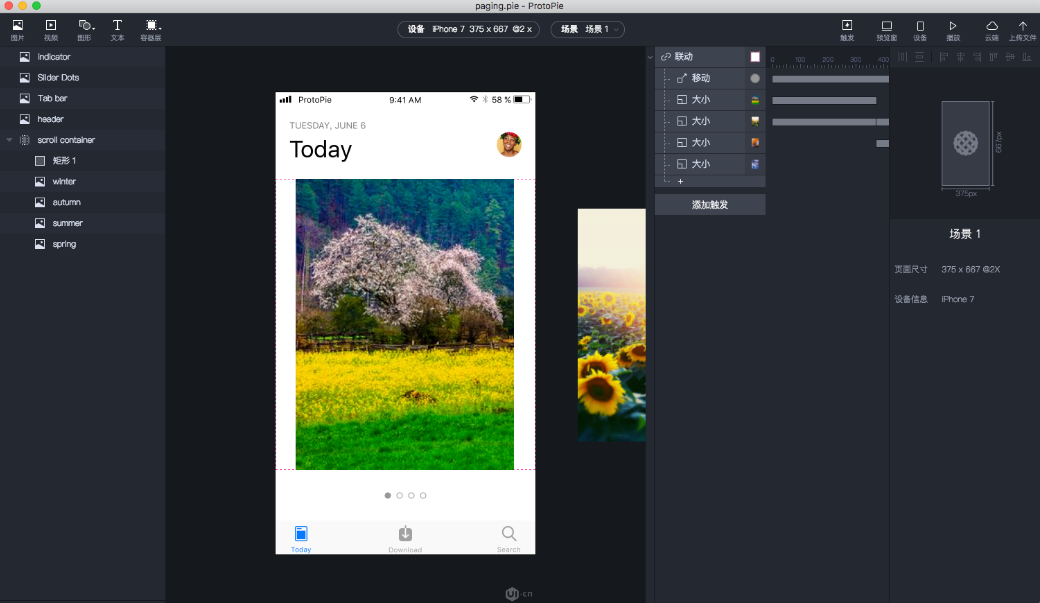Viewport: 1040px width, 603px height.
Task: Click the white swatch beside chain trigger
Action: point(755,57)
